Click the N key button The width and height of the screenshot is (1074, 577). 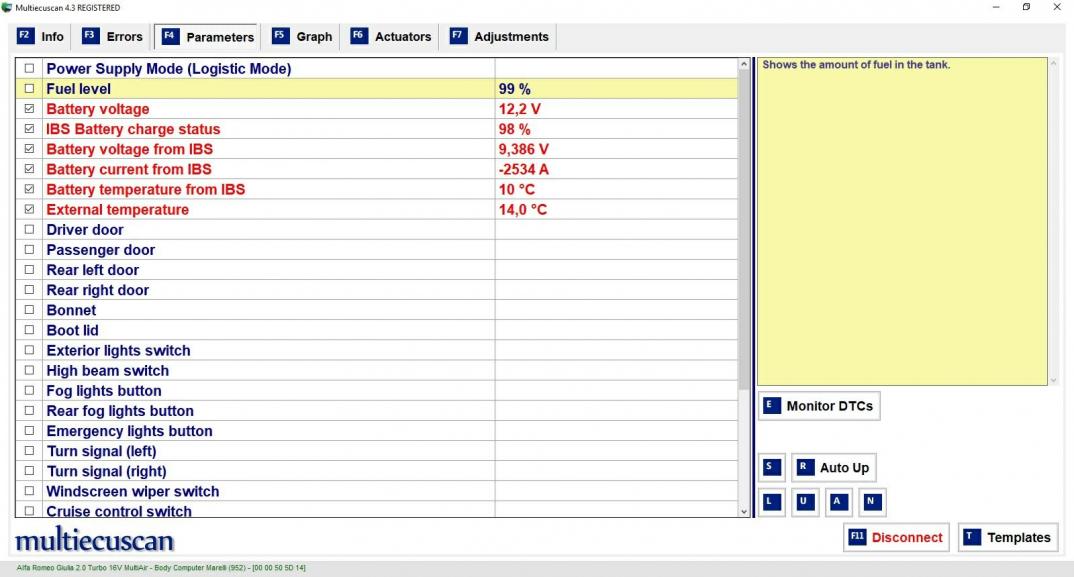872,502
